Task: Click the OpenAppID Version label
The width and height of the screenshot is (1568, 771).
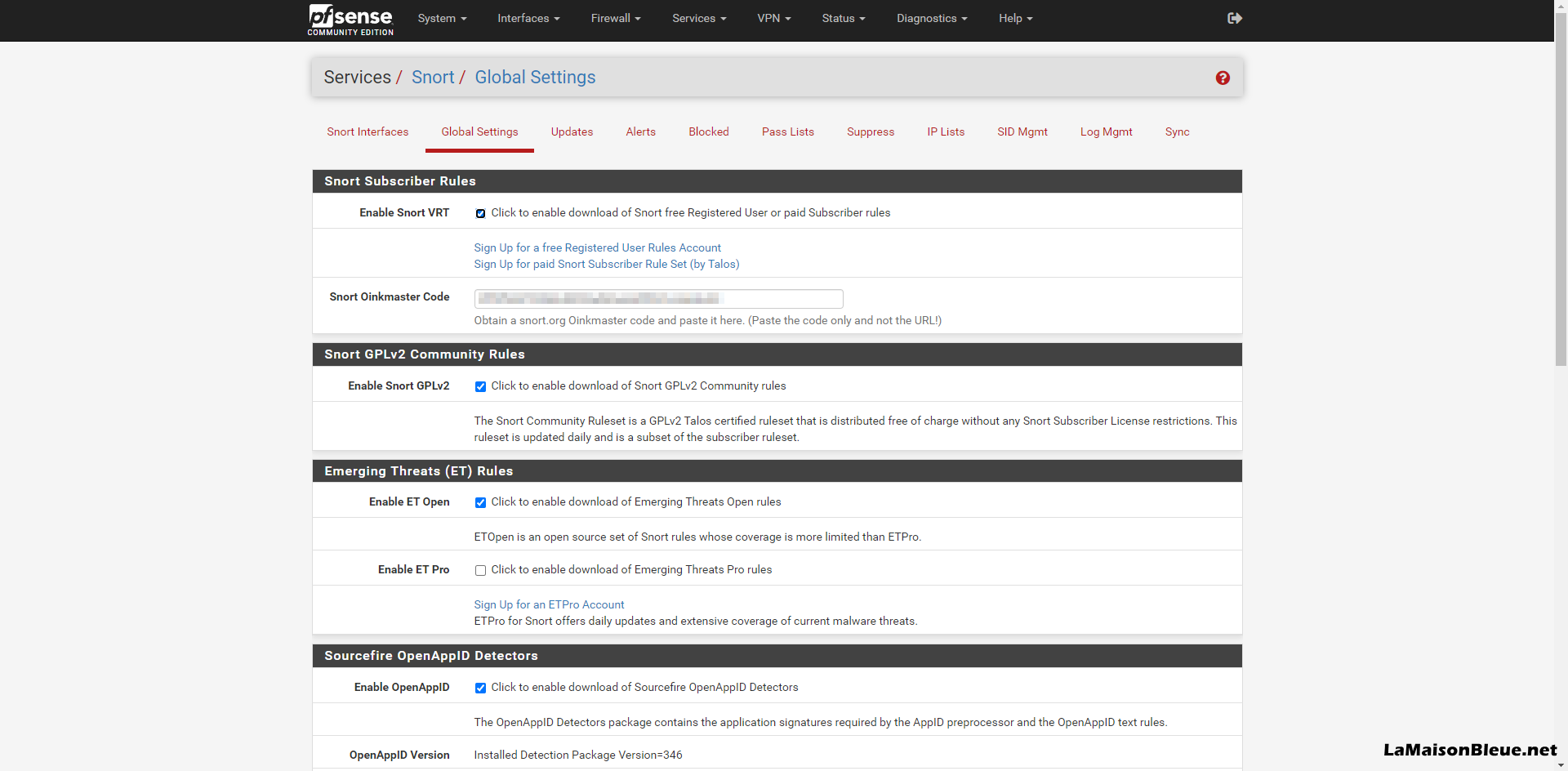Action: pos(399,755)
